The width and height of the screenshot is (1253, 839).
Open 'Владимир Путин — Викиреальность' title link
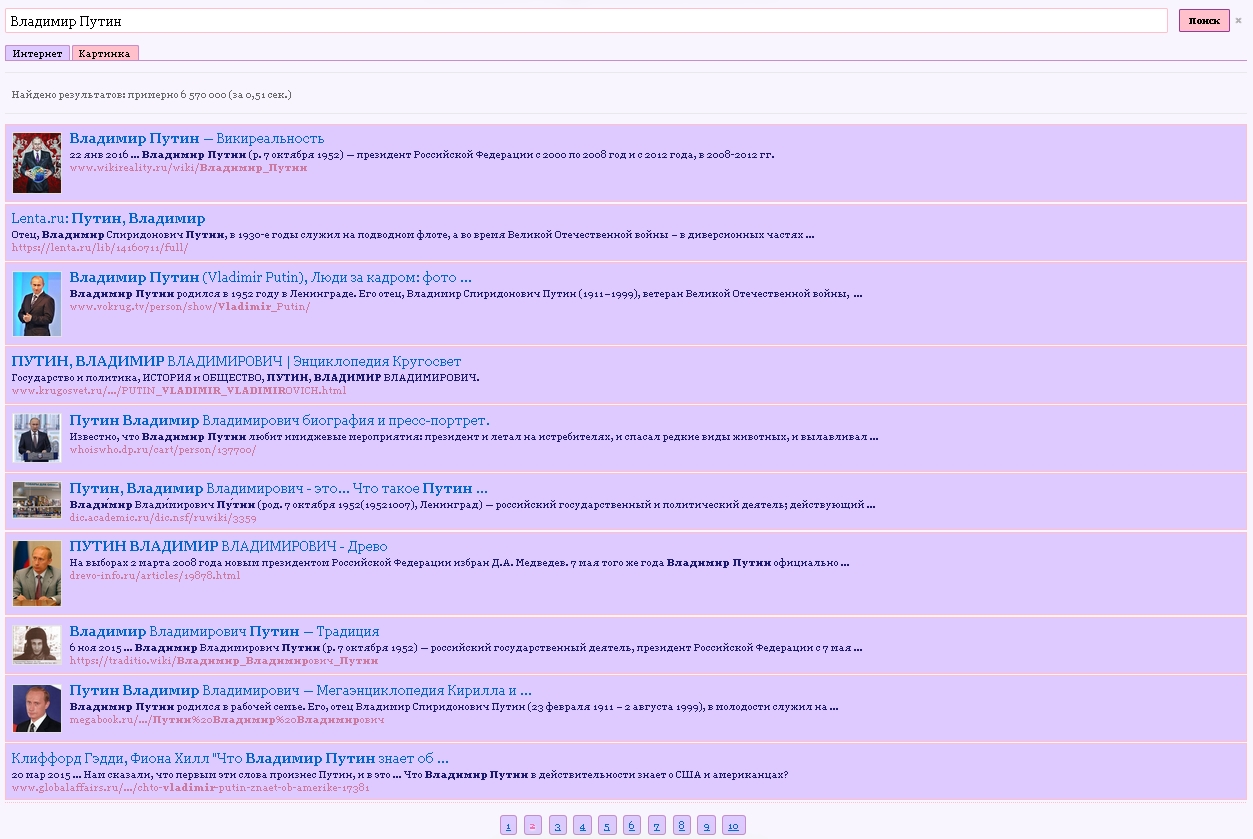coord(197,138)
